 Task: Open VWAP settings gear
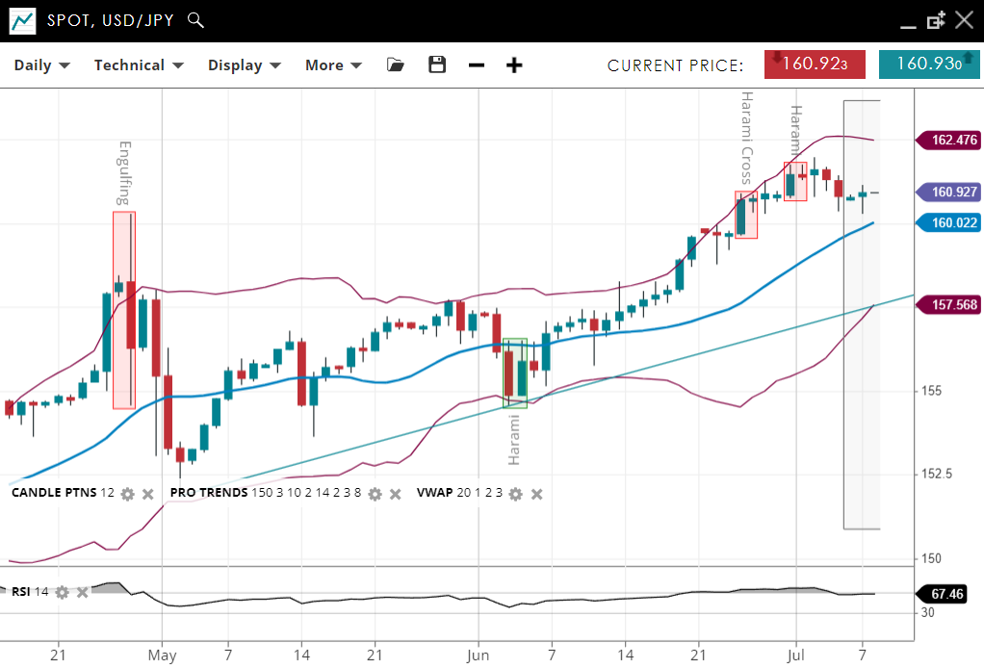516,493
